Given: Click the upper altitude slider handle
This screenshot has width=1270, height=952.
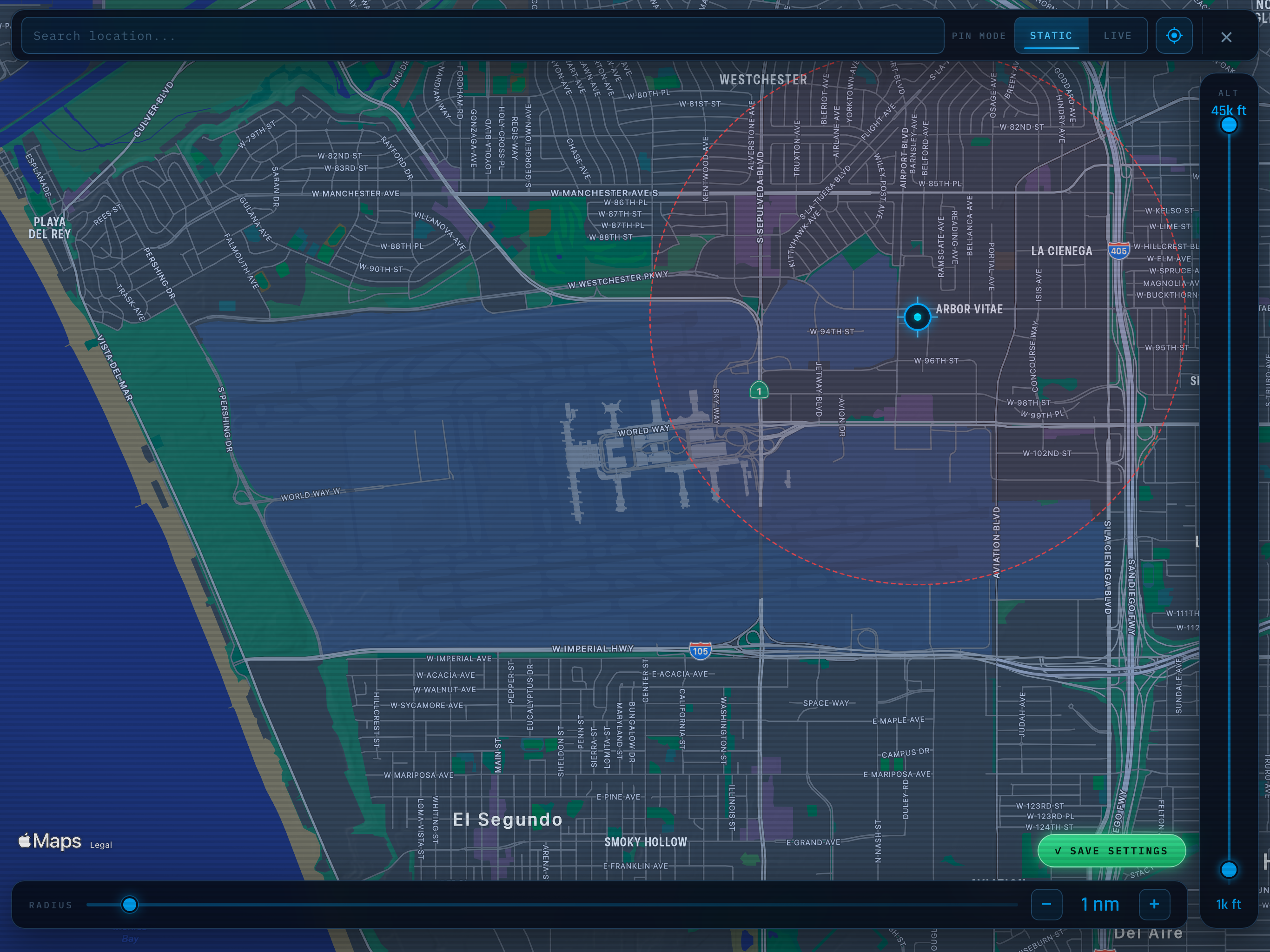Looking at the screenshot, I should click(x=1229, y=125).
